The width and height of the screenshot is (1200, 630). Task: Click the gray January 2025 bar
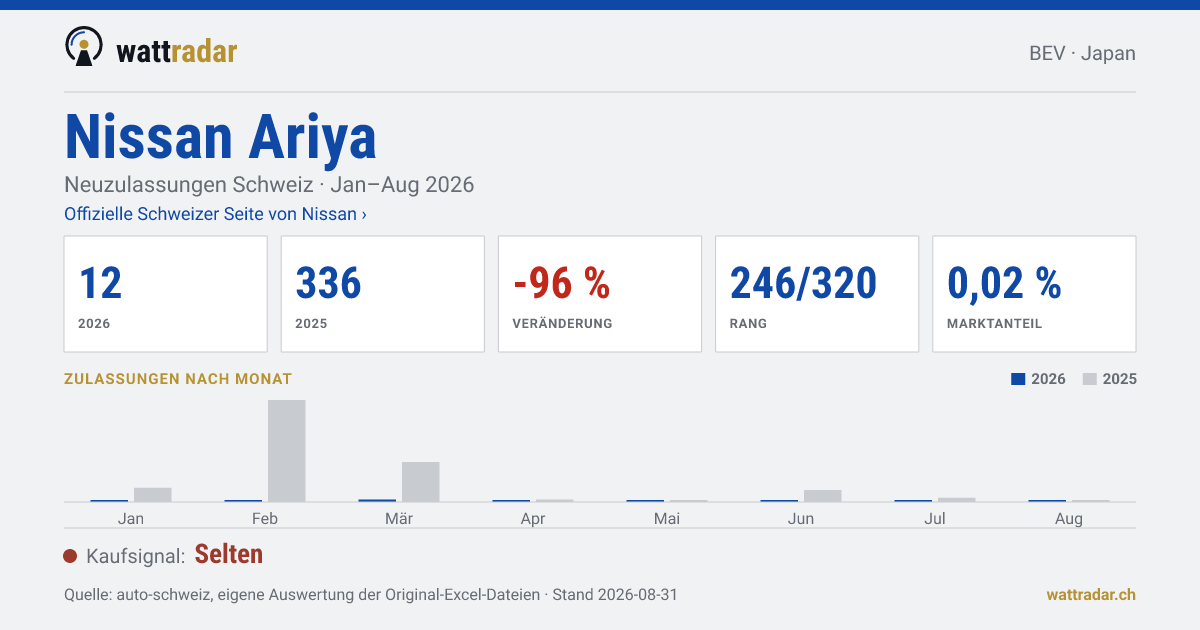tap(153, 495)
